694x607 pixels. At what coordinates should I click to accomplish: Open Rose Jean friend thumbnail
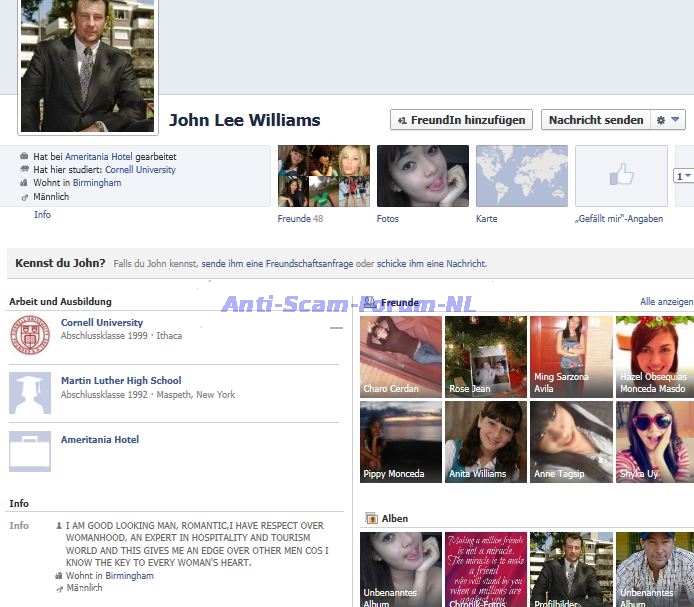(x=485, y=356)
